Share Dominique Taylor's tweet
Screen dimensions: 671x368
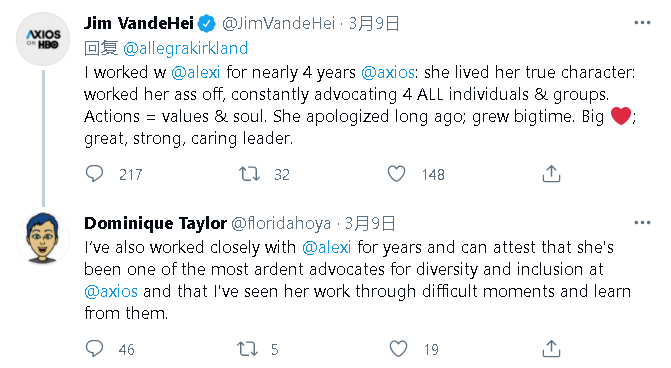[x=551, y=349]
